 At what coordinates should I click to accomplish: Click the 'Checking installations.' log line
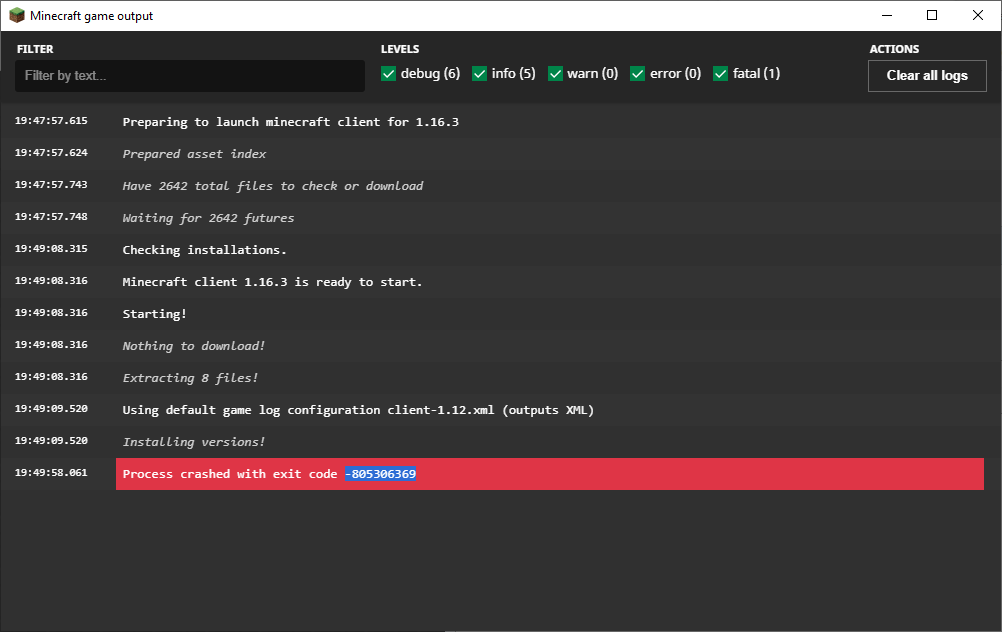pos(204,250)
